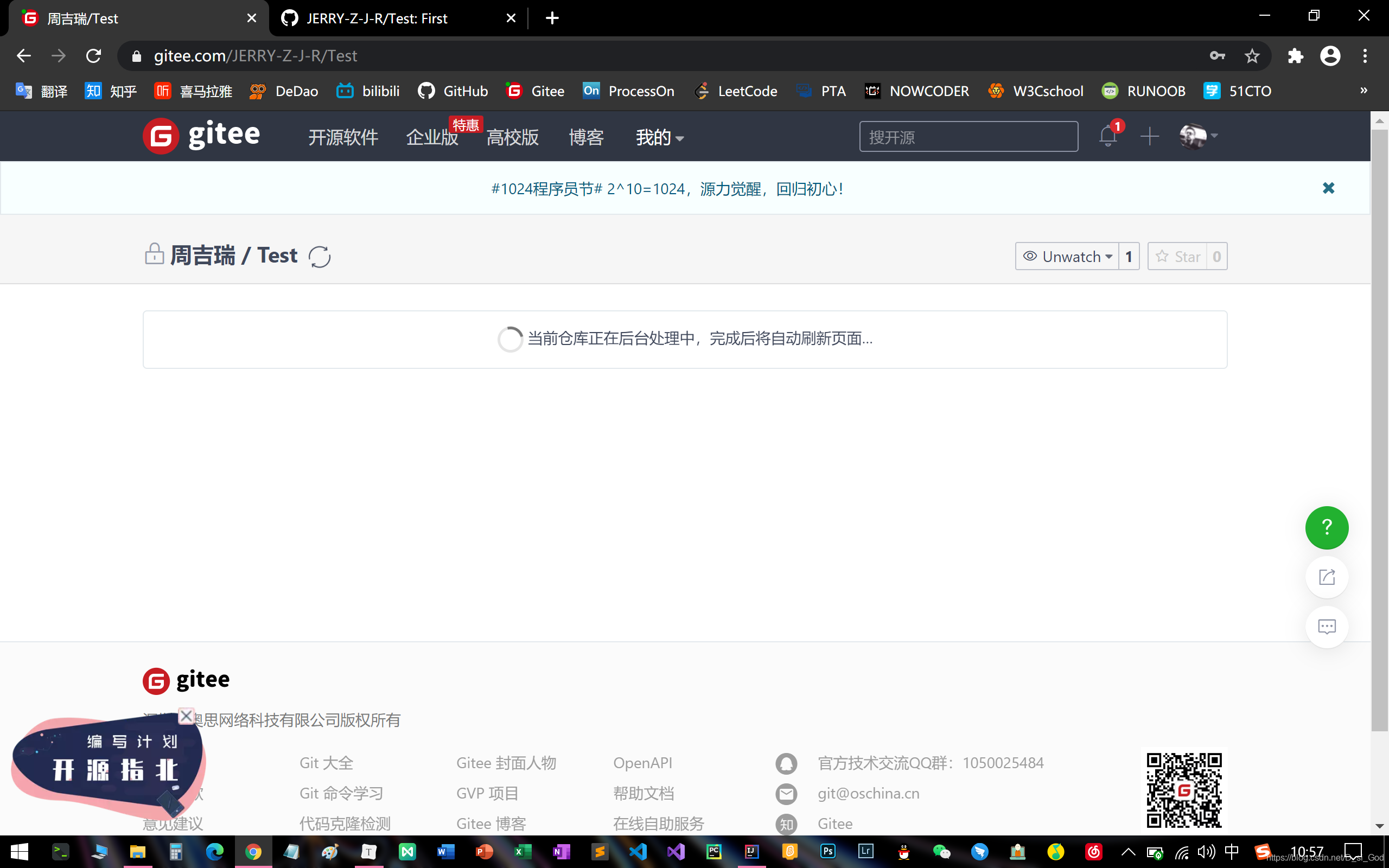Click the plus icon to create new
Screen dimensions: 1389x868
pos(1150,137)
